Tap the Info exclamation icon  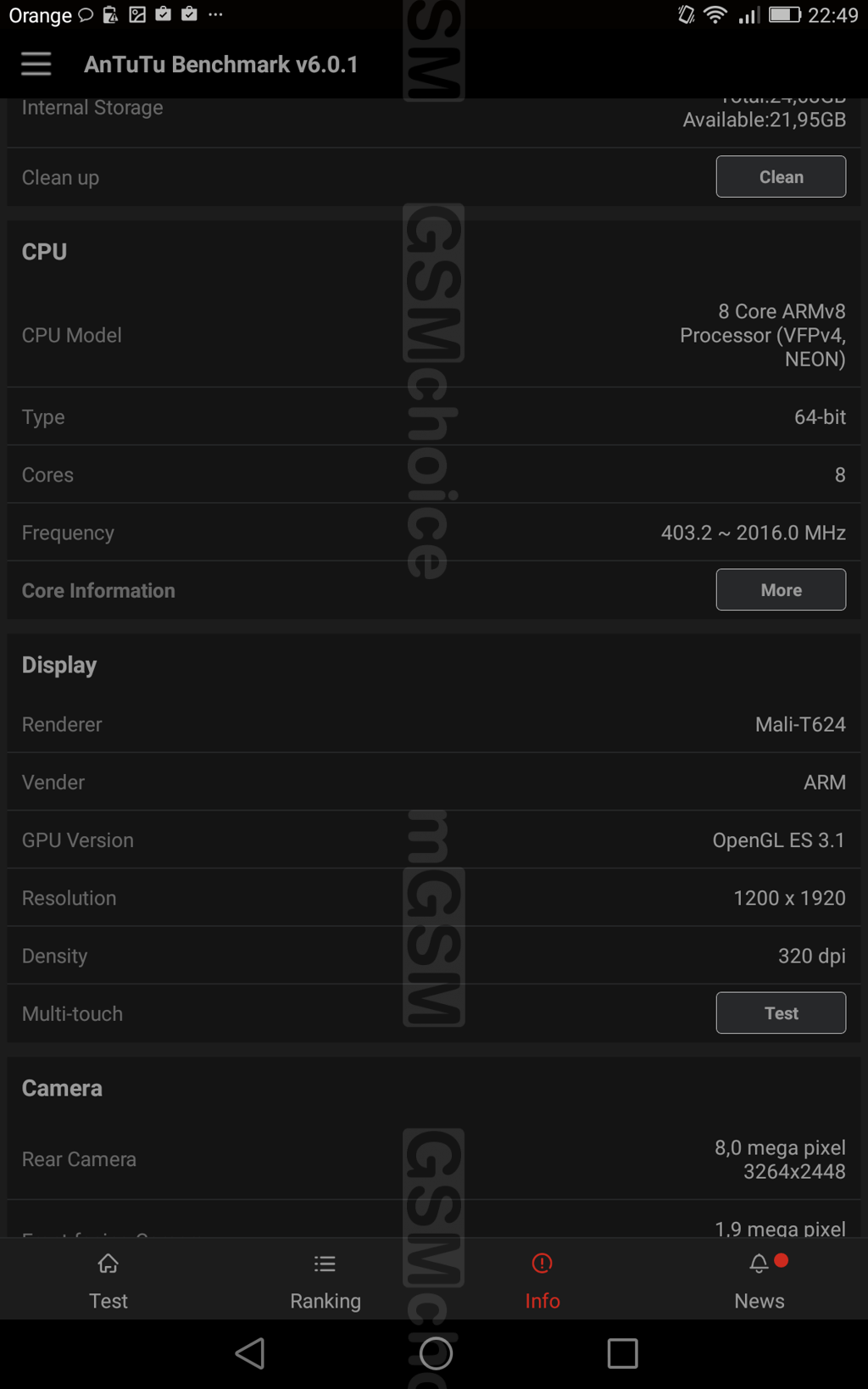(x=542, y=1264)
